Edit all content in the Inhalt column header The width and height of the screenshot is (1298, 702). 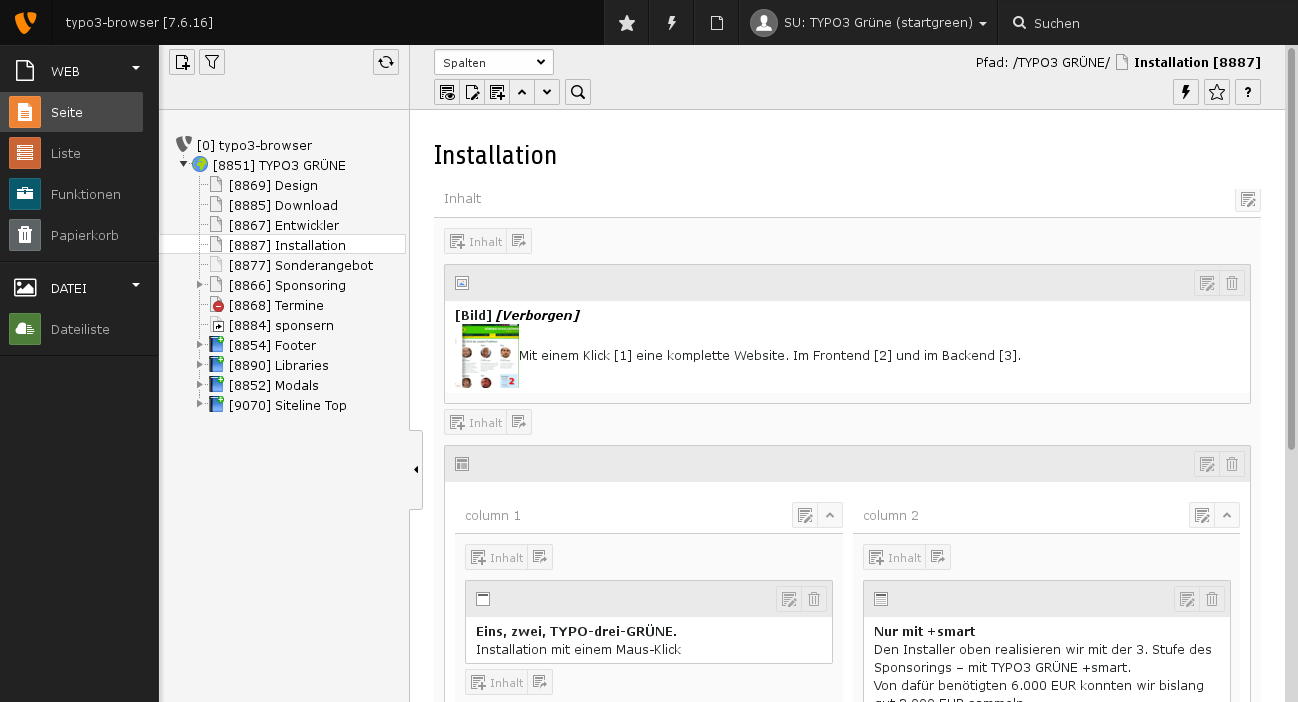coord(1248,199)
